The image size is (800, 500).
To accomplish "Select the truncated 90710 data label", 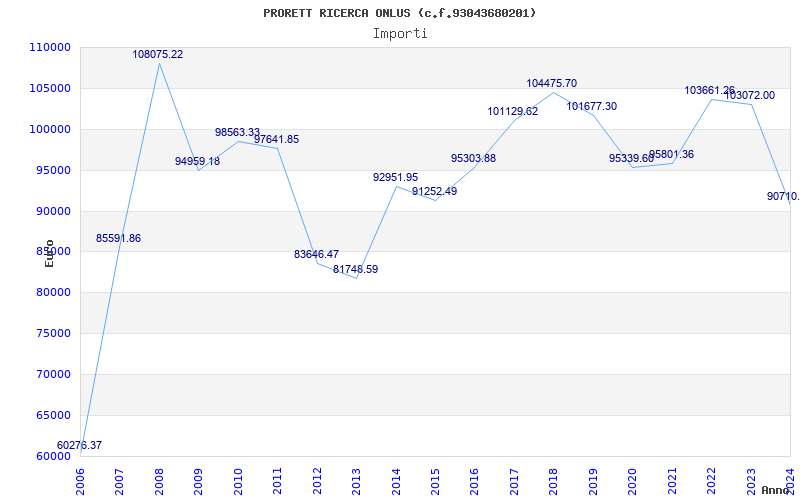I will point(783,196).
